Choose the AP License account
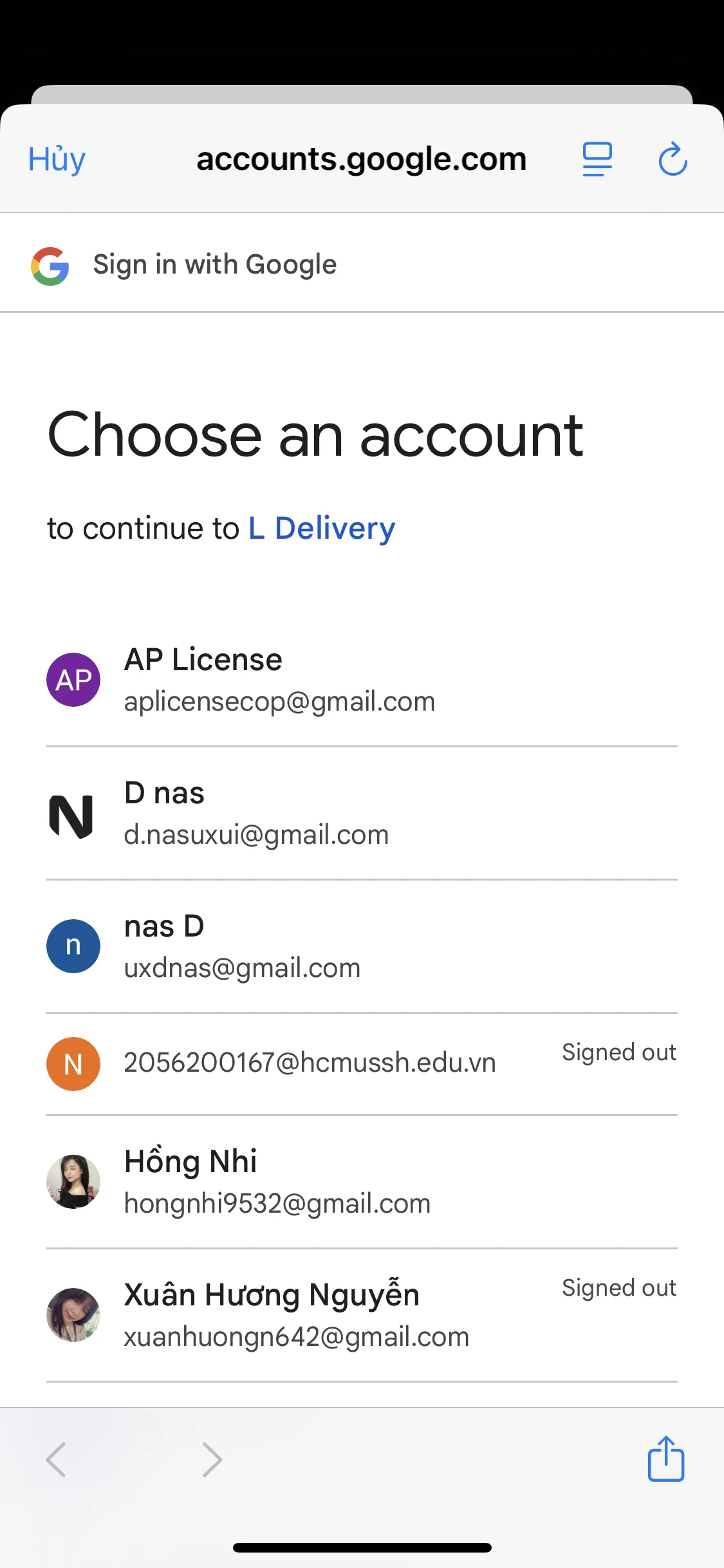Viewport: 724px width, 1568px height. pyautogui.click(x=279, y=680)
